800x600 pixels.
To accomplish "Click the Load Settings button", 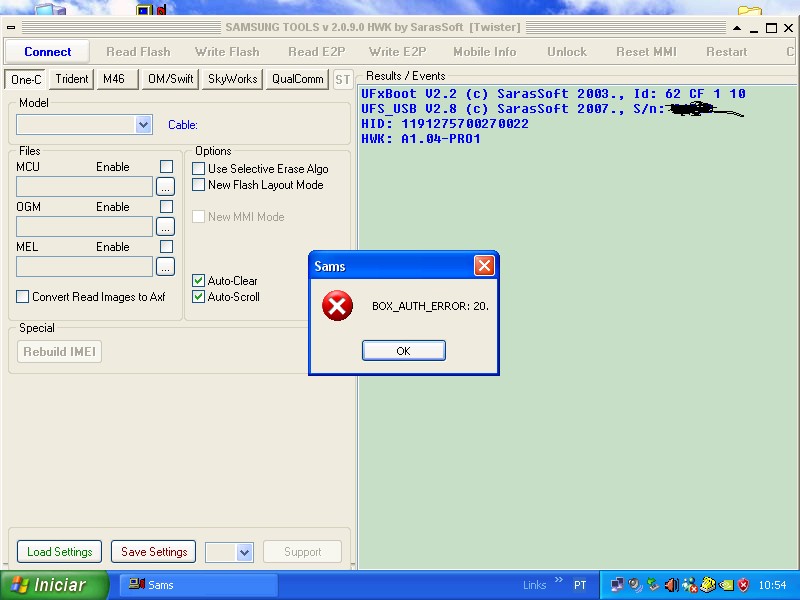I will tap(60, 552).
